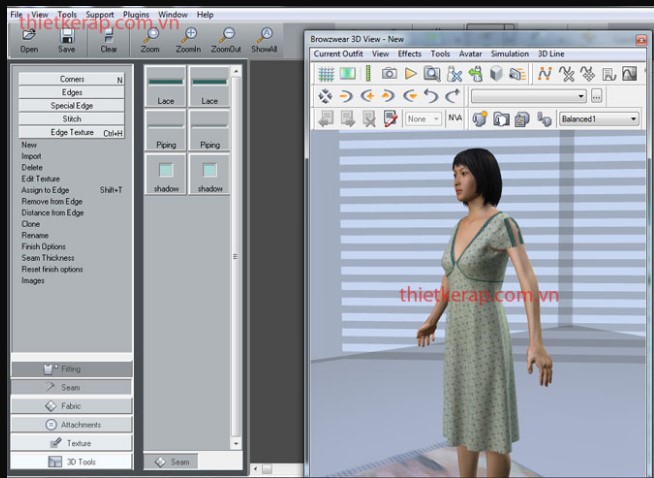Viewport: 654px width, 478px height.
Task: Click the curve with diamond pattern icon
Action: 588,74
